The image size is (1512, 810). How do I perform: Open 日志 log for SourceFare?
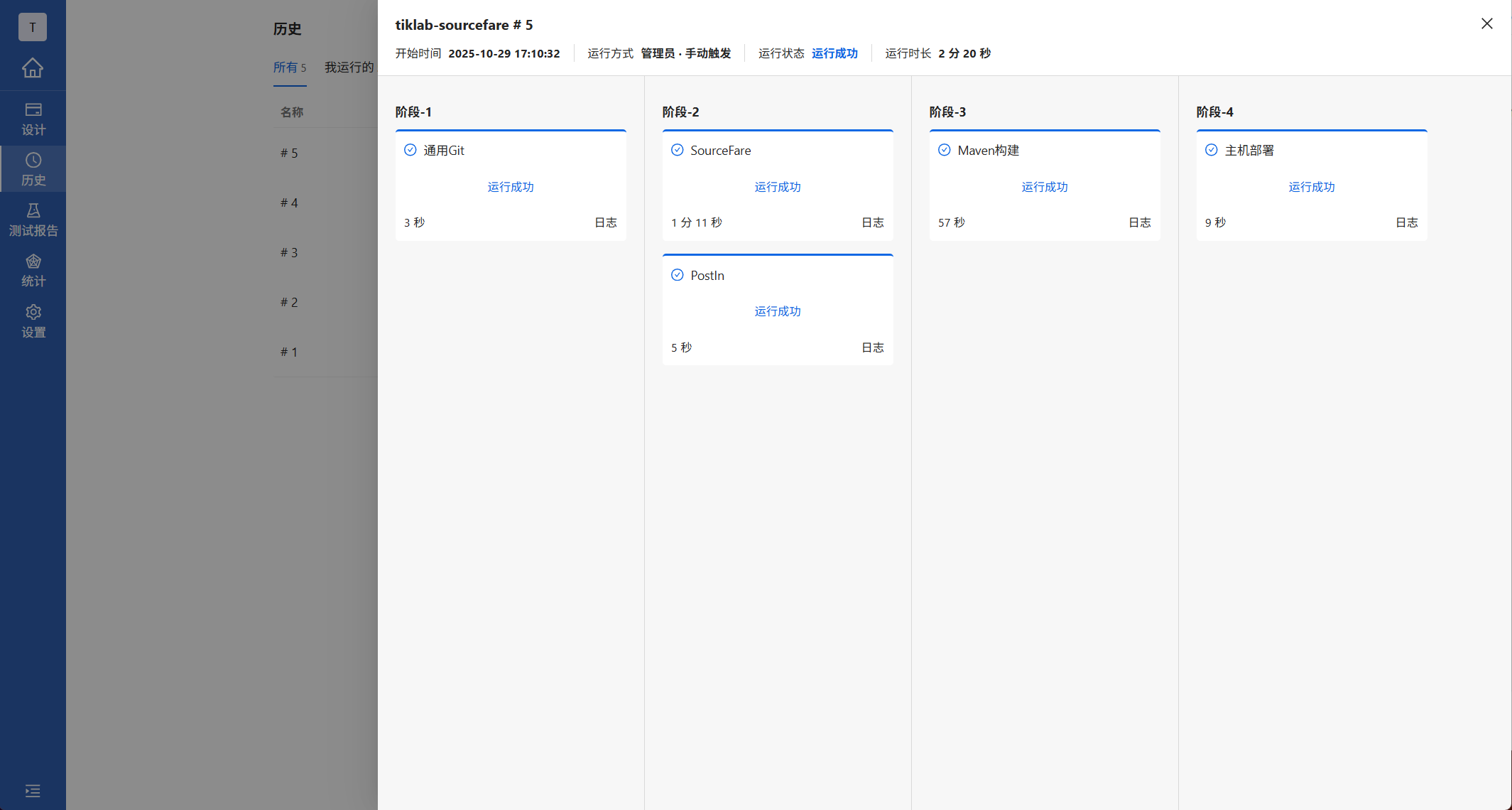872,222
